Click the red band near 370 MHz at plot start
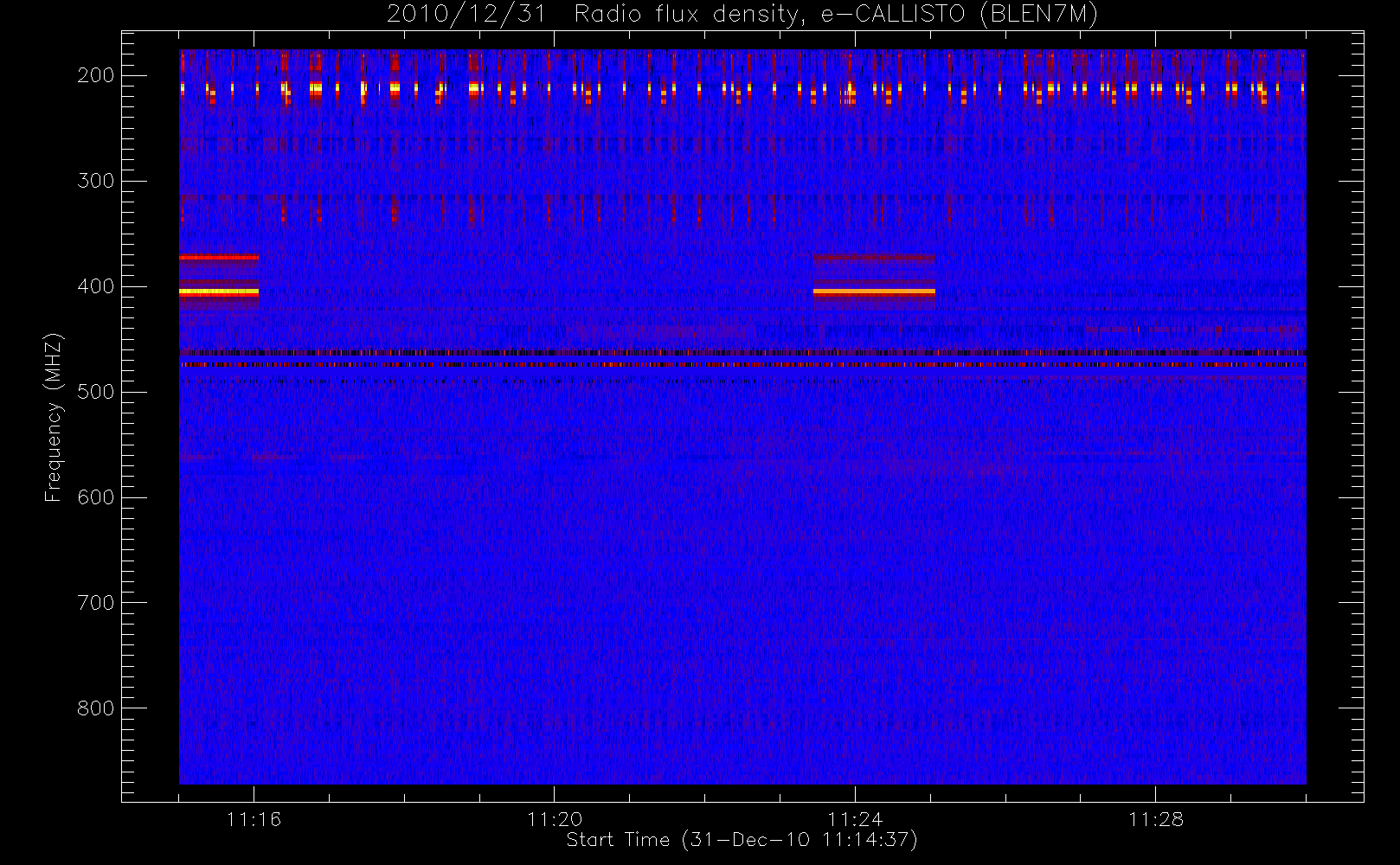This screenshot has height=865, width=1400. pyautogui.click(x=219, y=258)
